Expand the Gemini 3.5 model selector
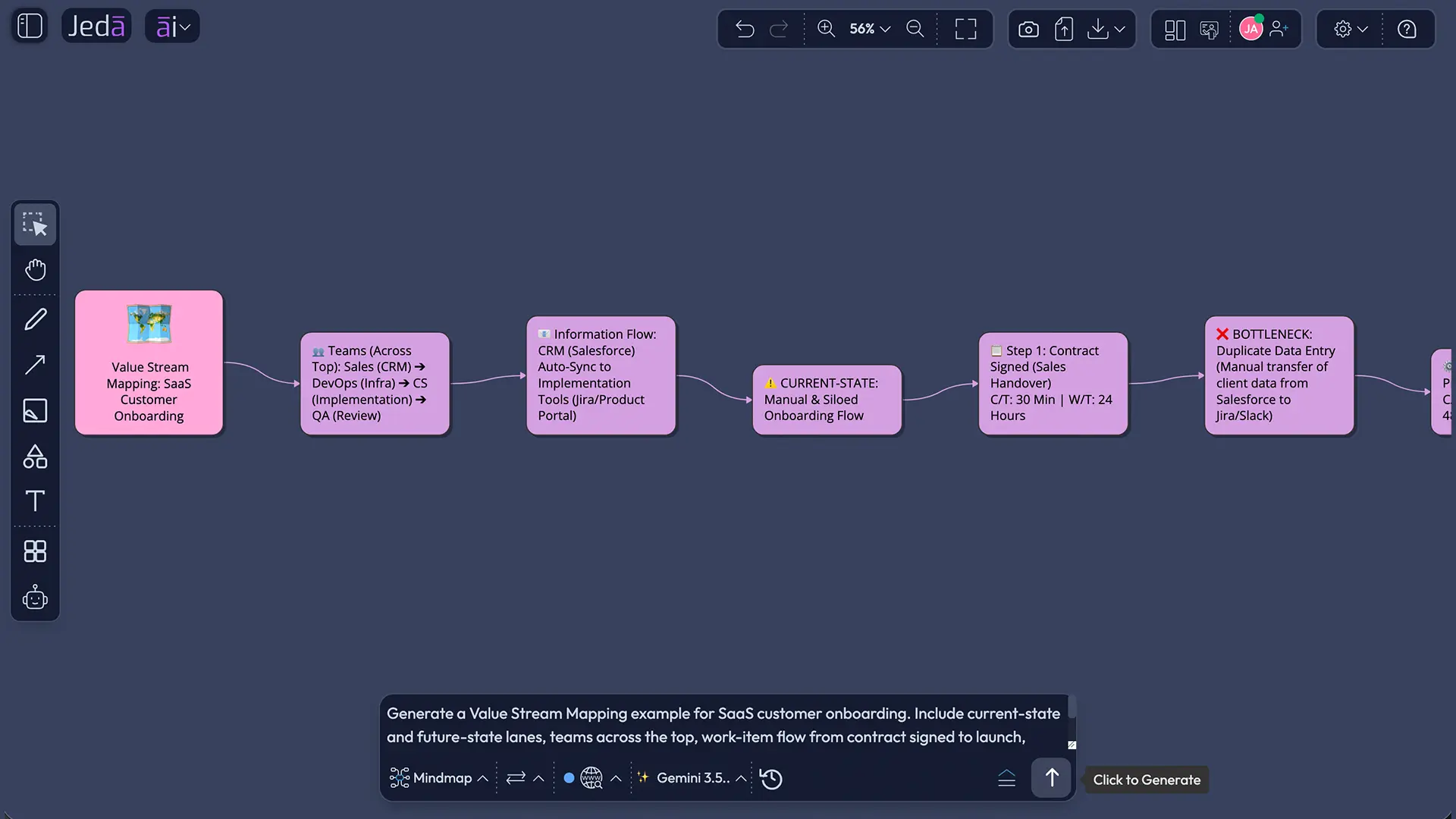This screenshot has width=1456, height=819. tap(692, 778)
